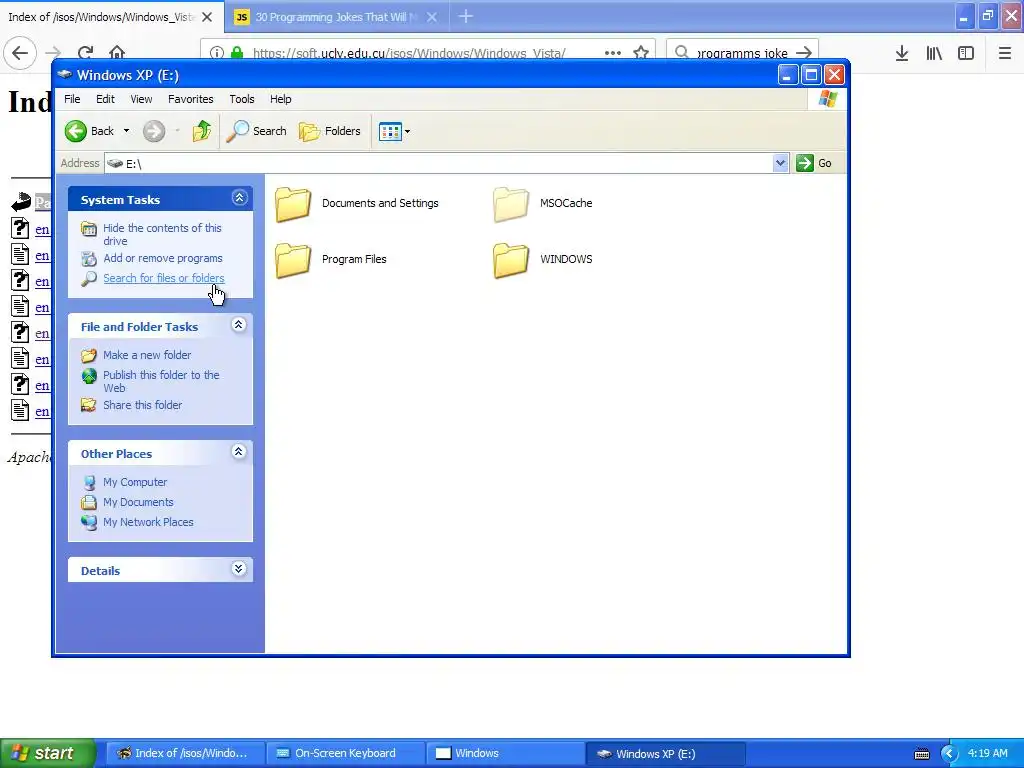Collapse the Other Places panel

coord(239,452)
